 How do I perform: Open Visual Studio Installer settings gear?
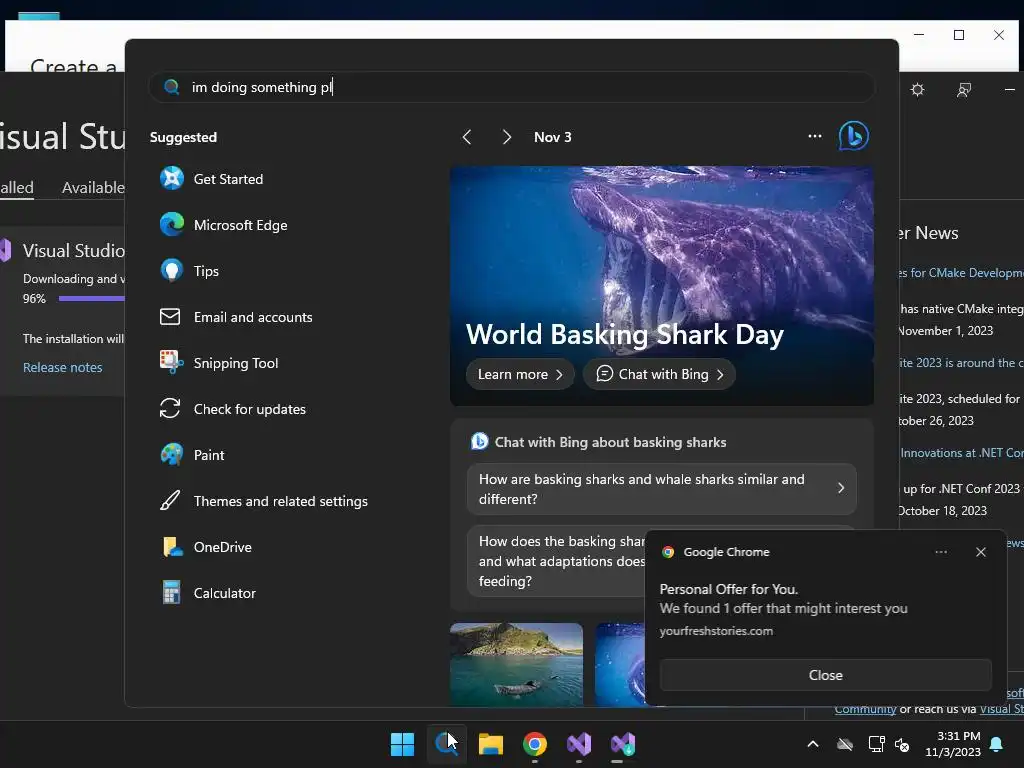918,89
